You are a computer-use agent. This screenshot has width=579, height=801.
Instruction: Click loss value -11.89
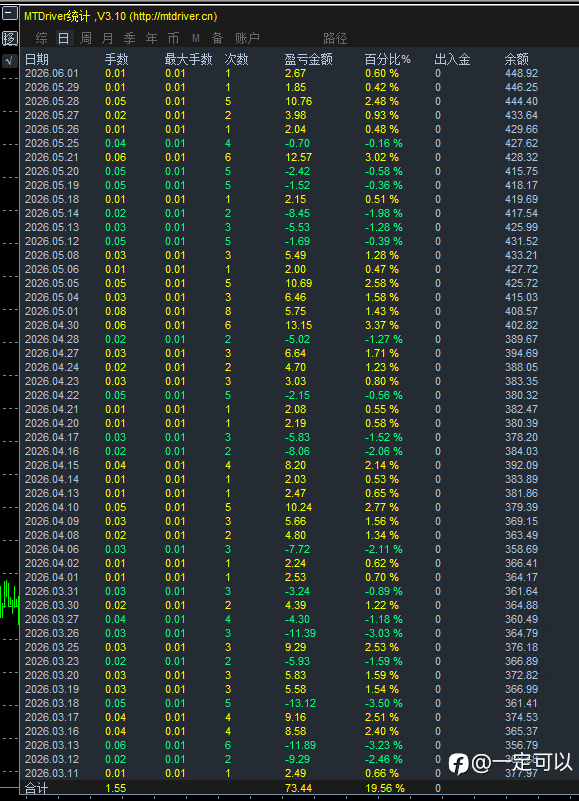pos(300,745)
